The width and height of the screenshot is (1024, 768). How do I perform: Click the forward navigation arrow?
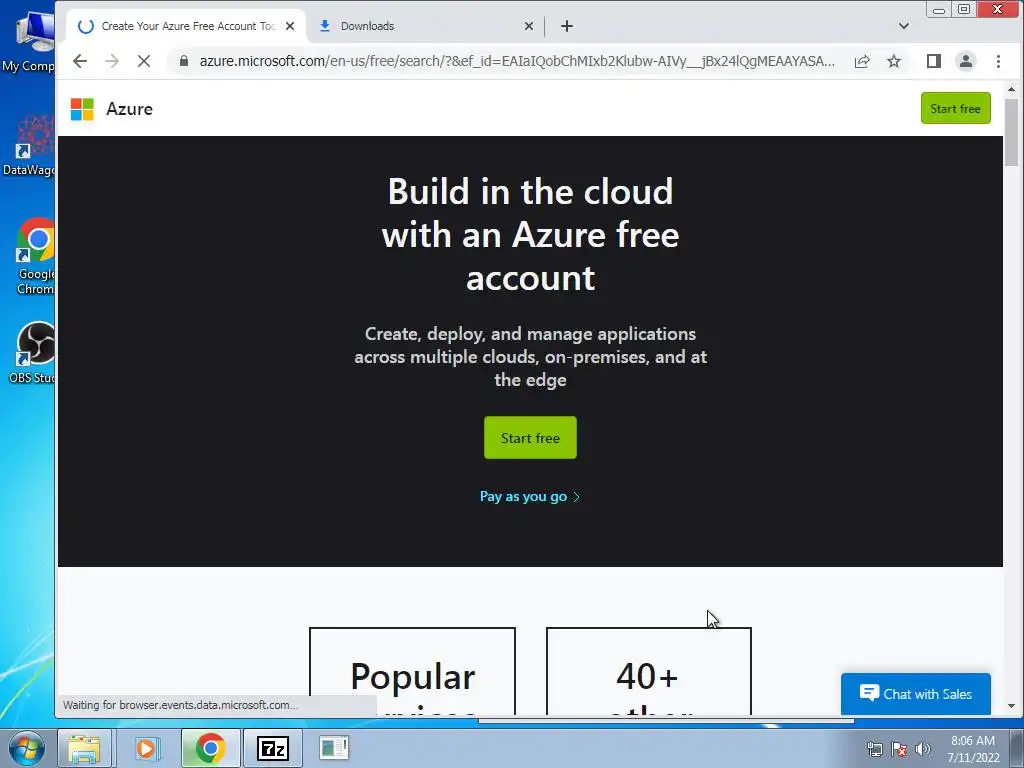coord(112,61)
